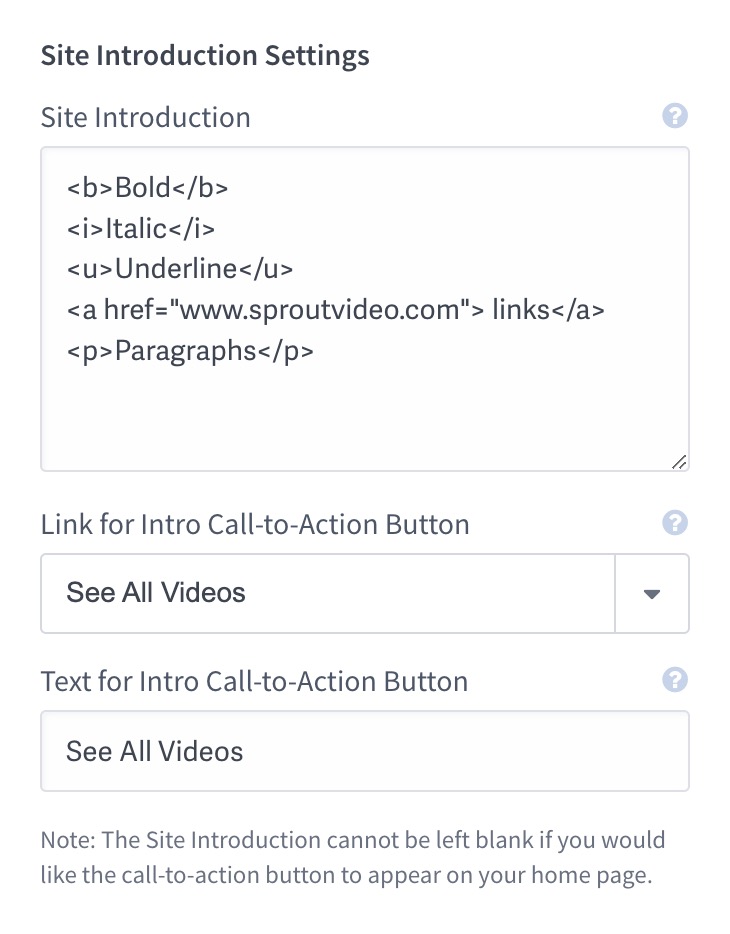Focus the Text for Intro Call-to-Action field
The image size is (730, 934).
pyautogui.click(x=365, y=751)
